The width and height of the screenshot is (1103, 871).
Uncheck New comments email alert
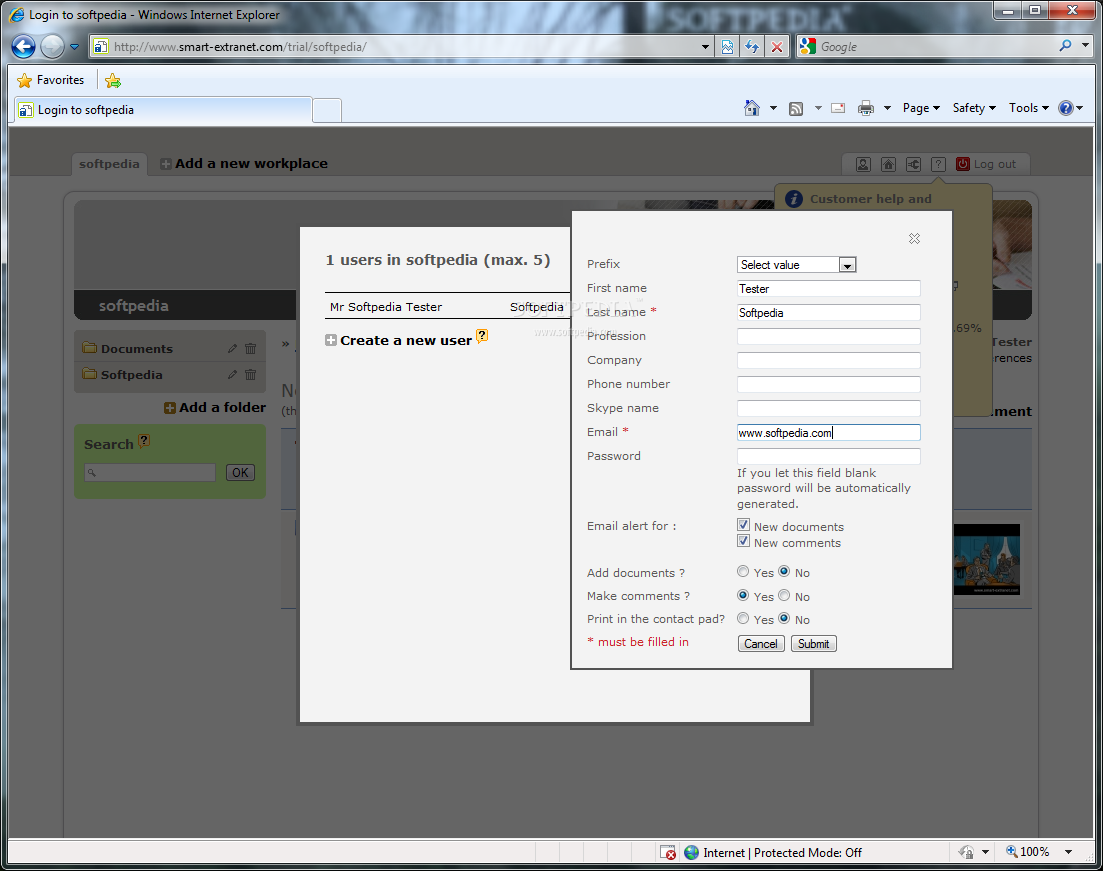point(743,541)
